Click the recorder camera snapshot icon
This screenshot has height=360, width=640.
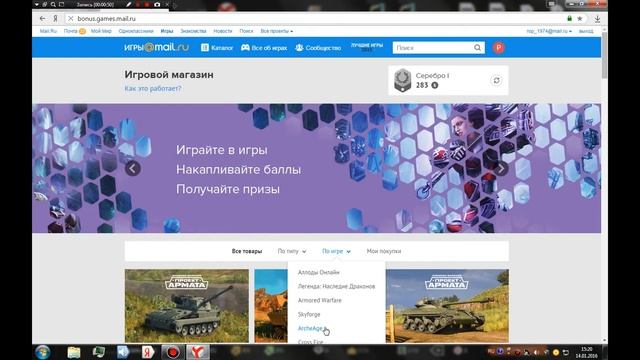click(x=157, y=4)
